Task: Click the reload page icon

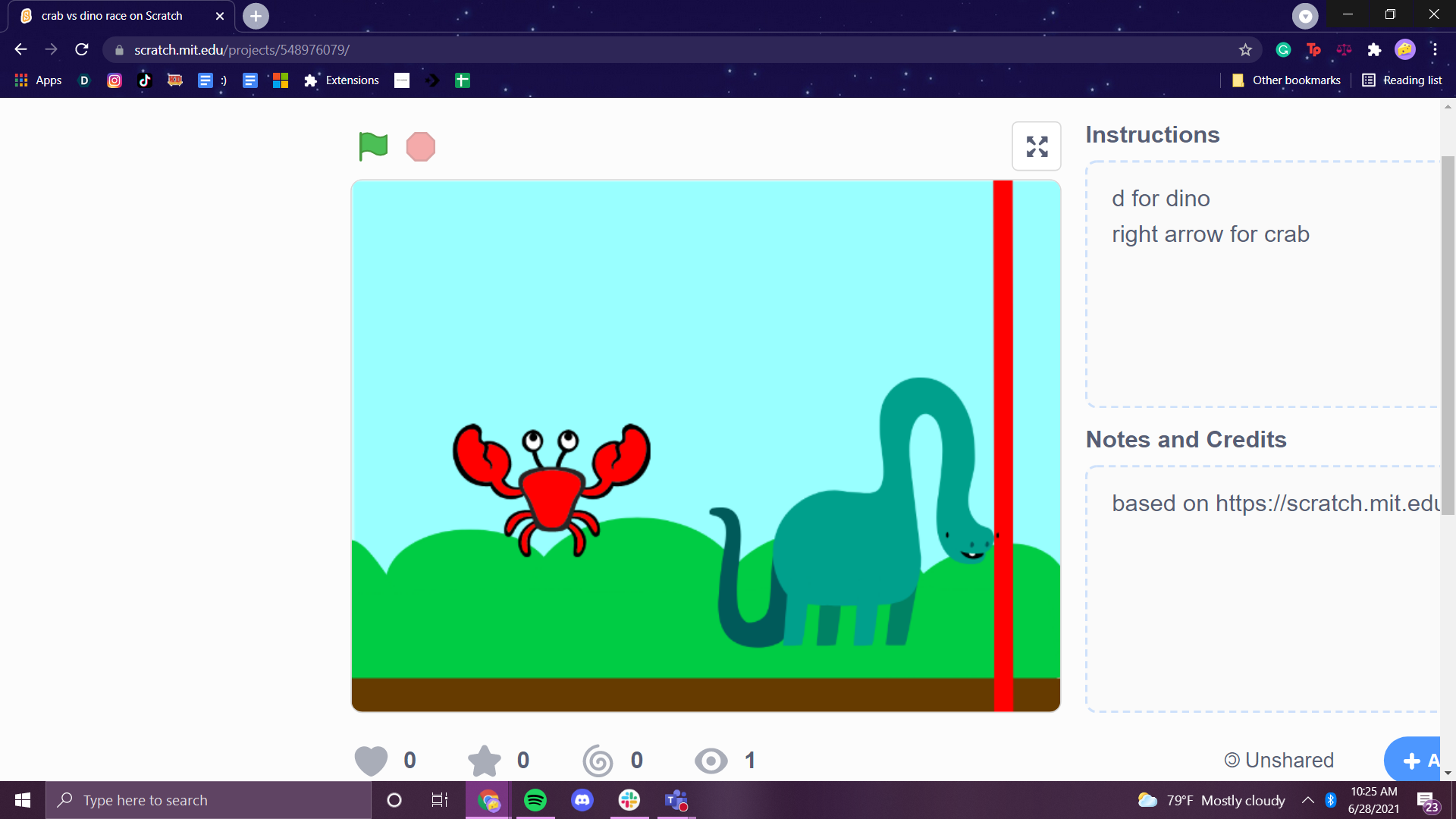Action: [81, 49]
